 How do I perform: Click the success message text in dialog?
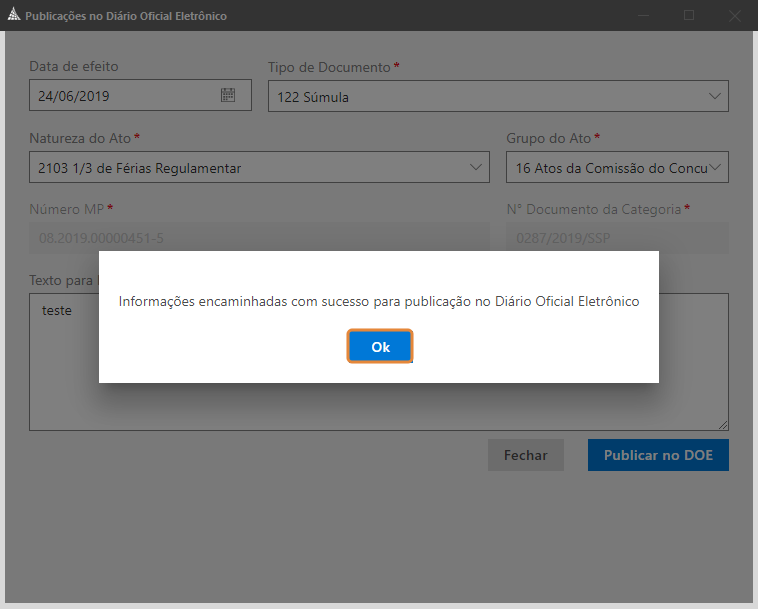(379, 301)
